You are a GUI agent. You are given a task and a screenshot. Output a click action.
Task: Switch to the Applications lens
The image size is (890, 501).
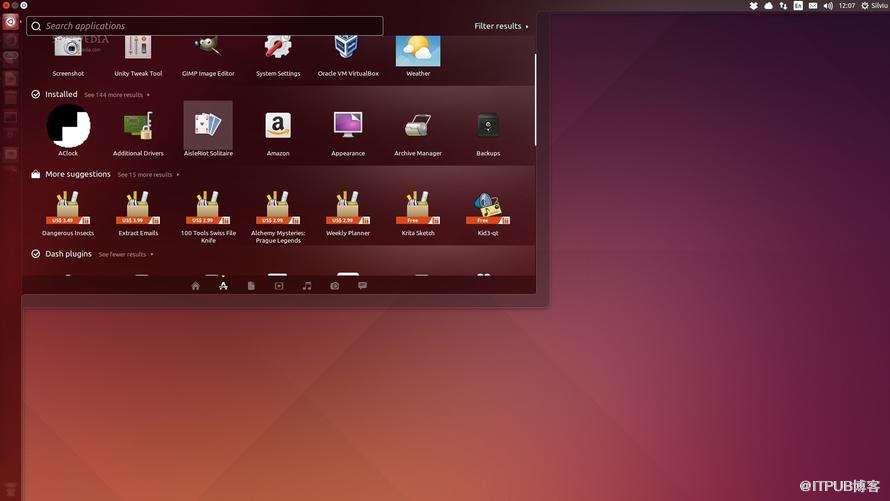pyautogui.click(x=223, y=286)
